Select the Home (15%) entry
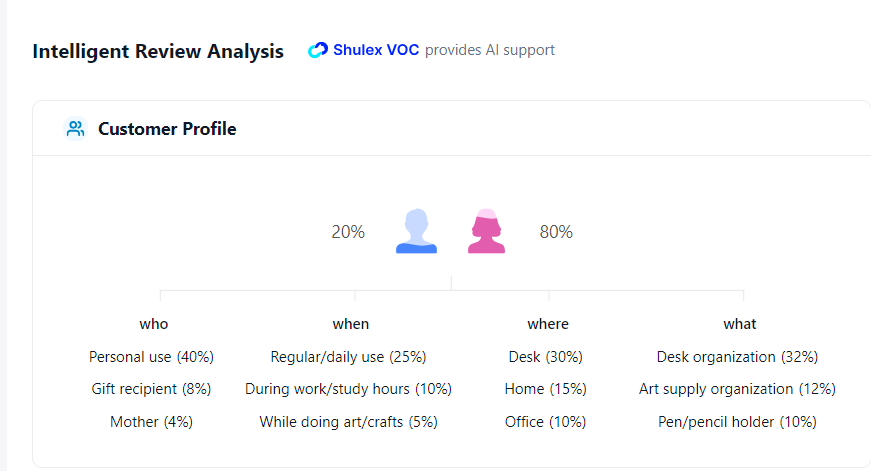Screen dimensions: 871x471 (545, 389)
